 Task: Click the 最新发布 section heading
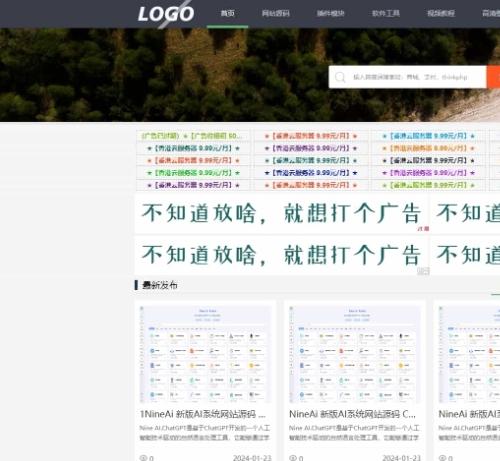pyautogui.click(x=160, y=285)
